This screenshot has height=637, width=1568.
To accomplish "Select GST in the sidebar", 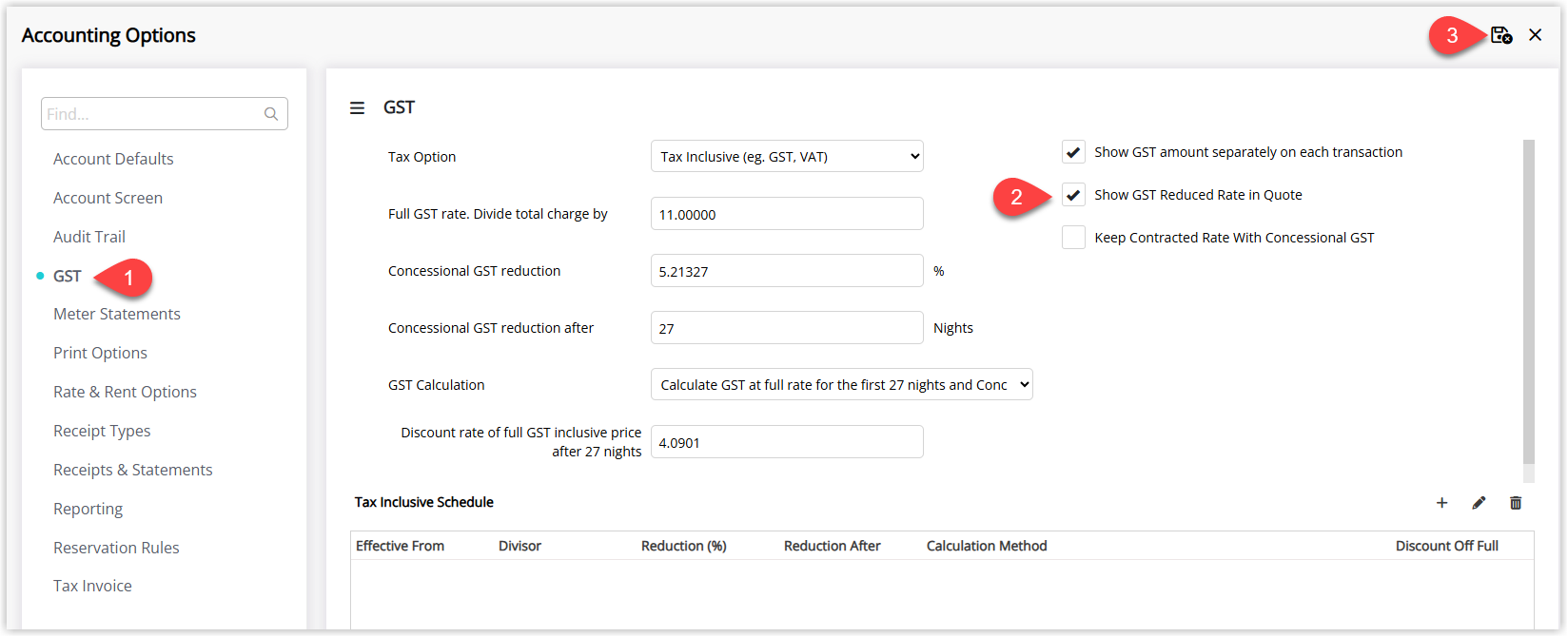I will [67, 276].
